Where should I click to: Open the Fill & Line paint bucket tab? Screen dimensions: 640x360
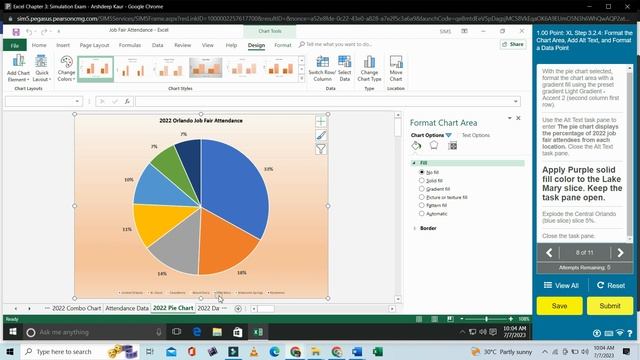click(416, 145)
